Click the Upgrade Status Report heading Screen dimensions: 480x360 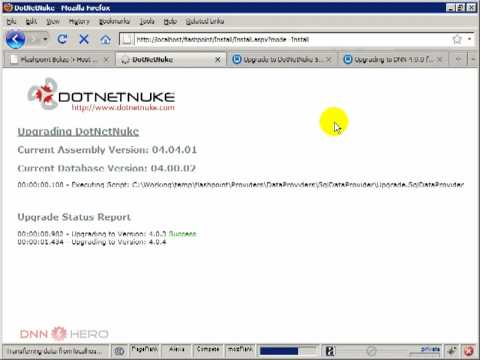click(74, 217)
